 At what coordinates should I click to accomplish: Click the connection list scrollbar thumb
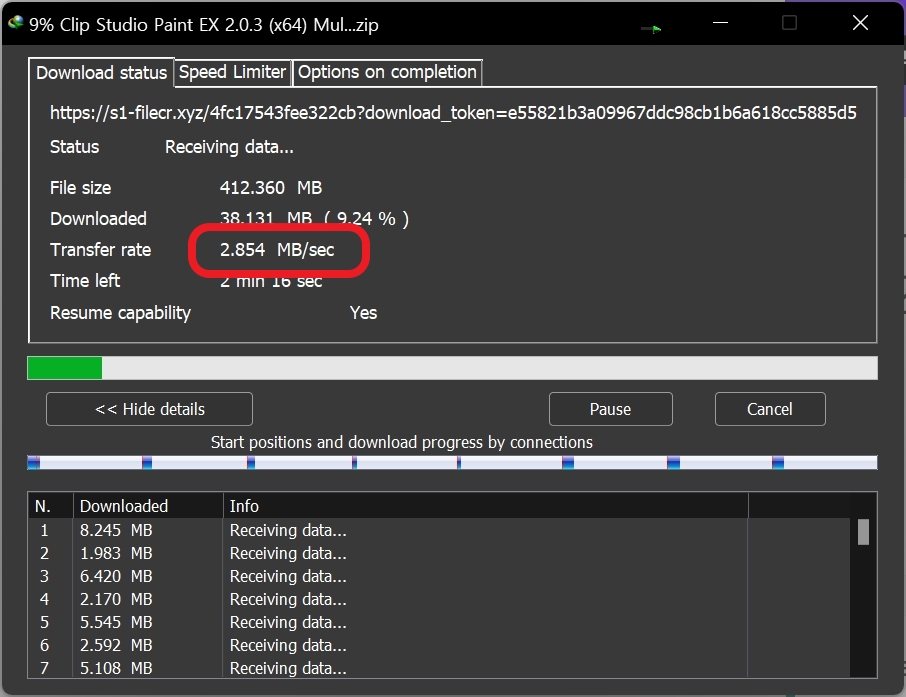pyautogui.click(x=863, y=532)
